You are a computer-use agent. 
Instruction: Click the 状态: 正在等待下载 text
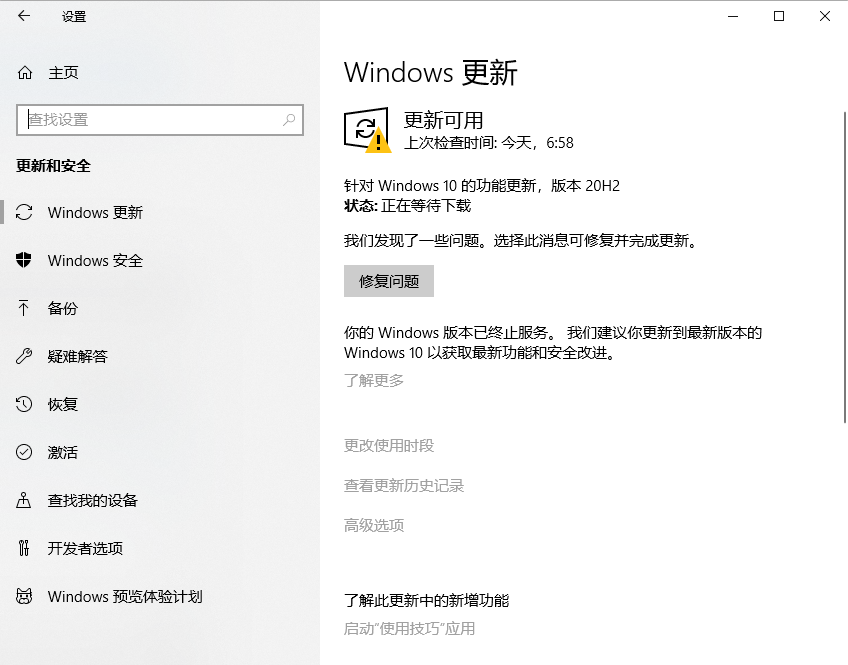tap(407, 206)
